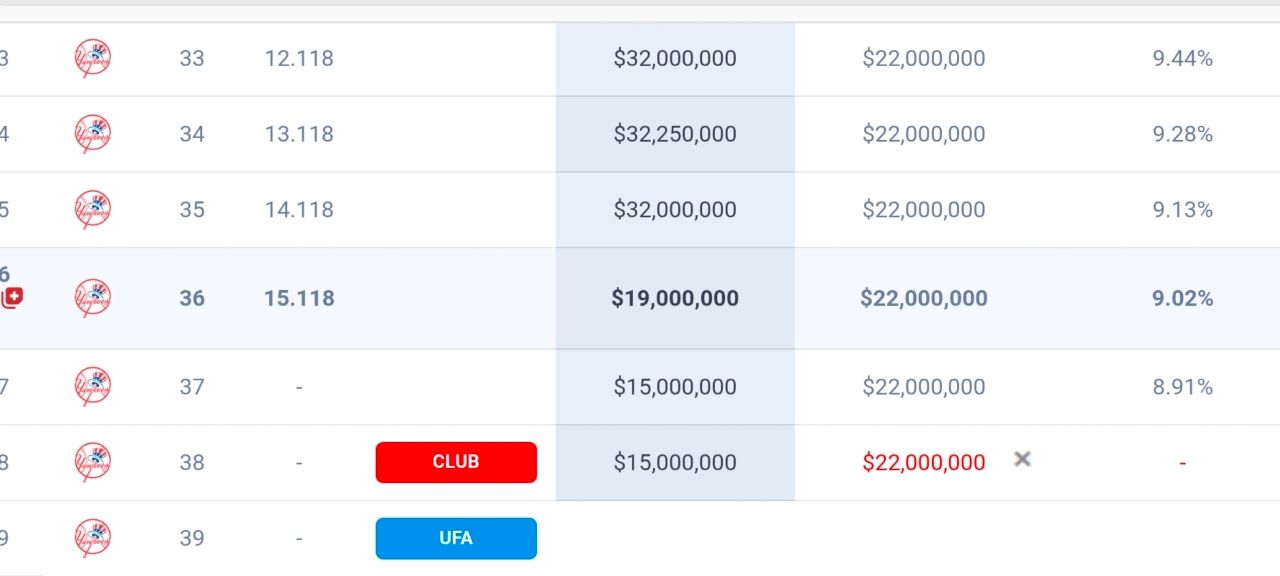Click the Yankees logo in age 35 row

(93, 210)
